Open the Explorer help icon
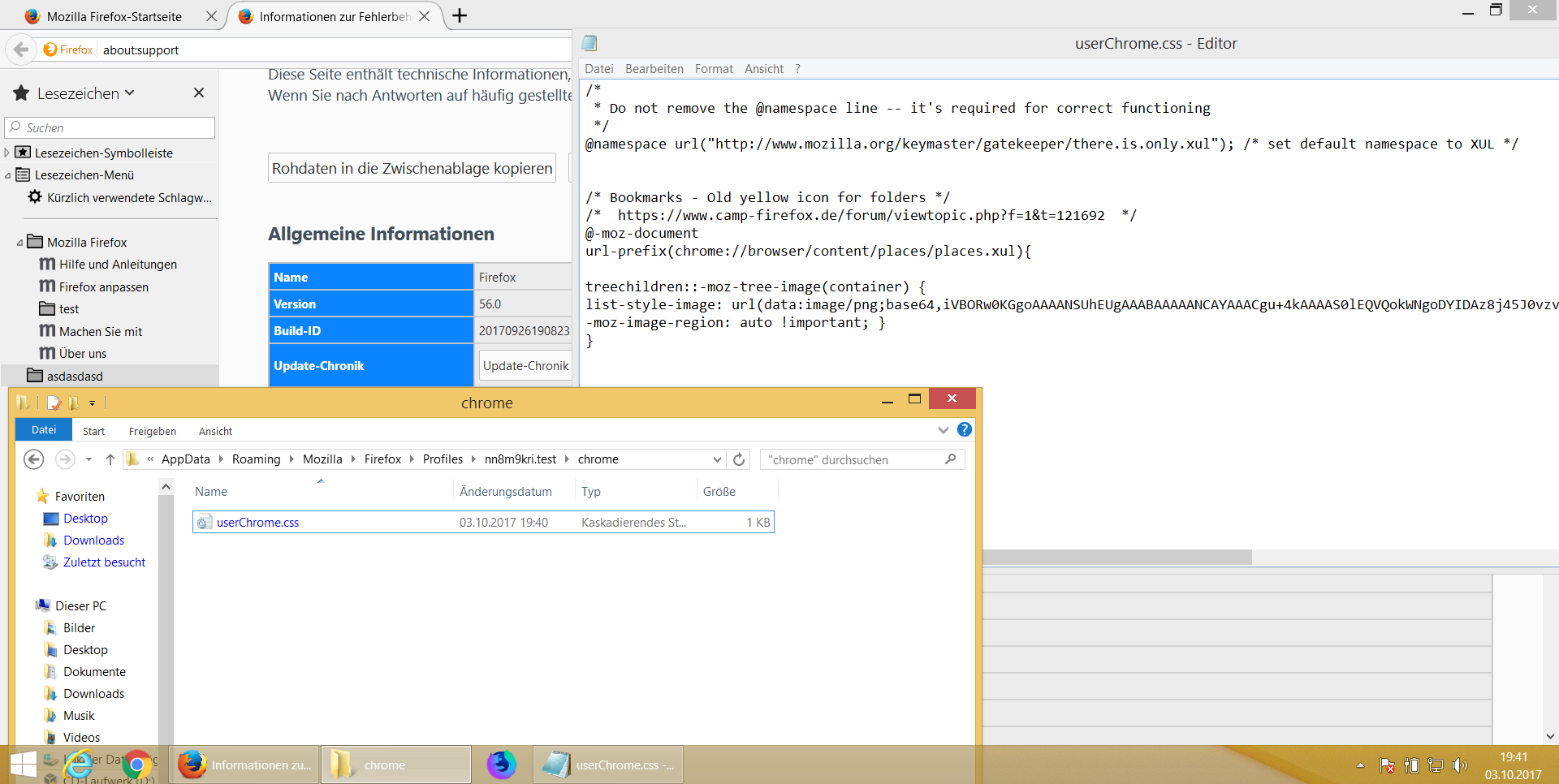The height and width of the screenshot is (784, 1559). [965, 430]
